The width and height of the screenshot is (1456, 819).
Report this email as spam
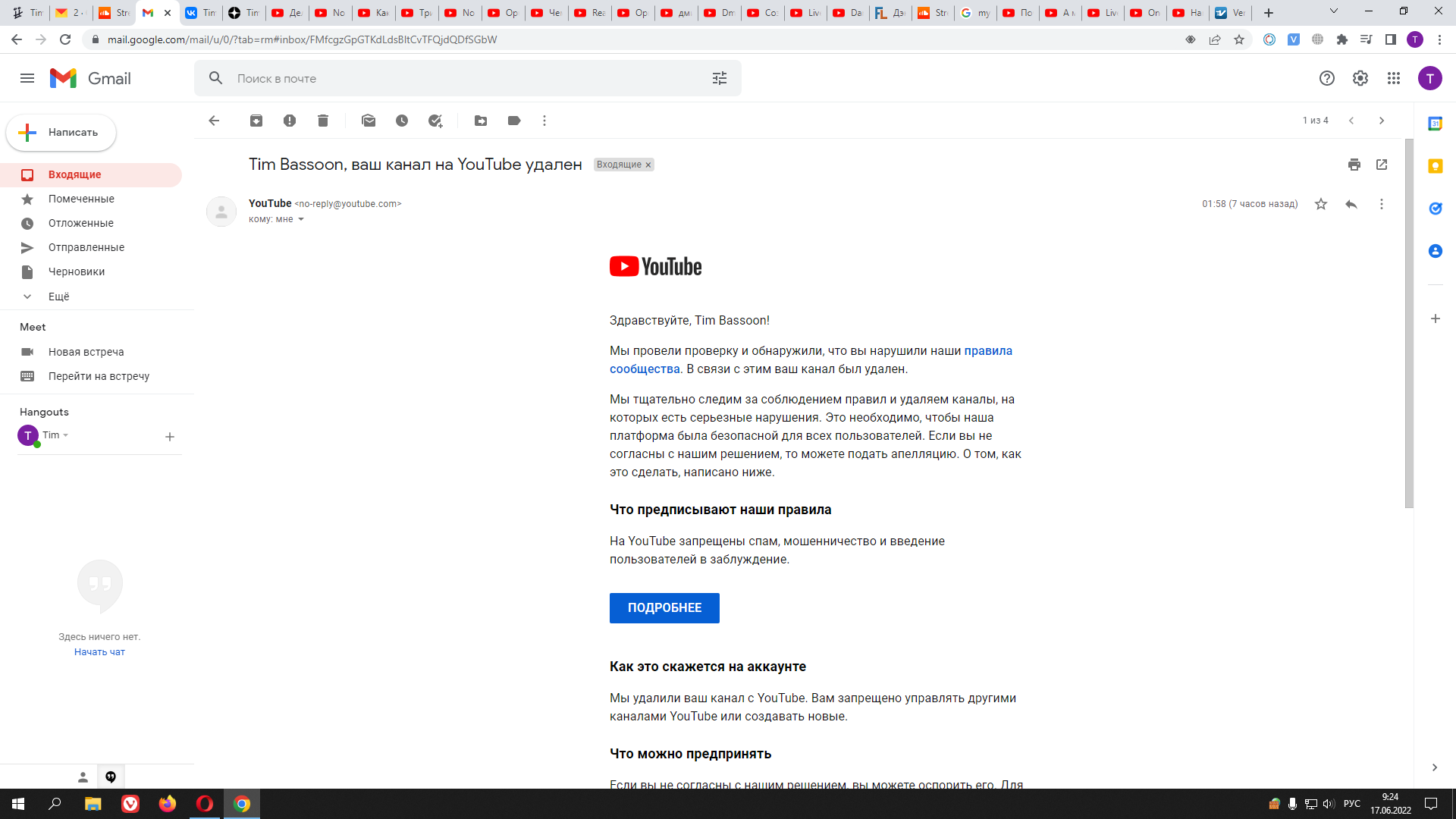point(290,121)
